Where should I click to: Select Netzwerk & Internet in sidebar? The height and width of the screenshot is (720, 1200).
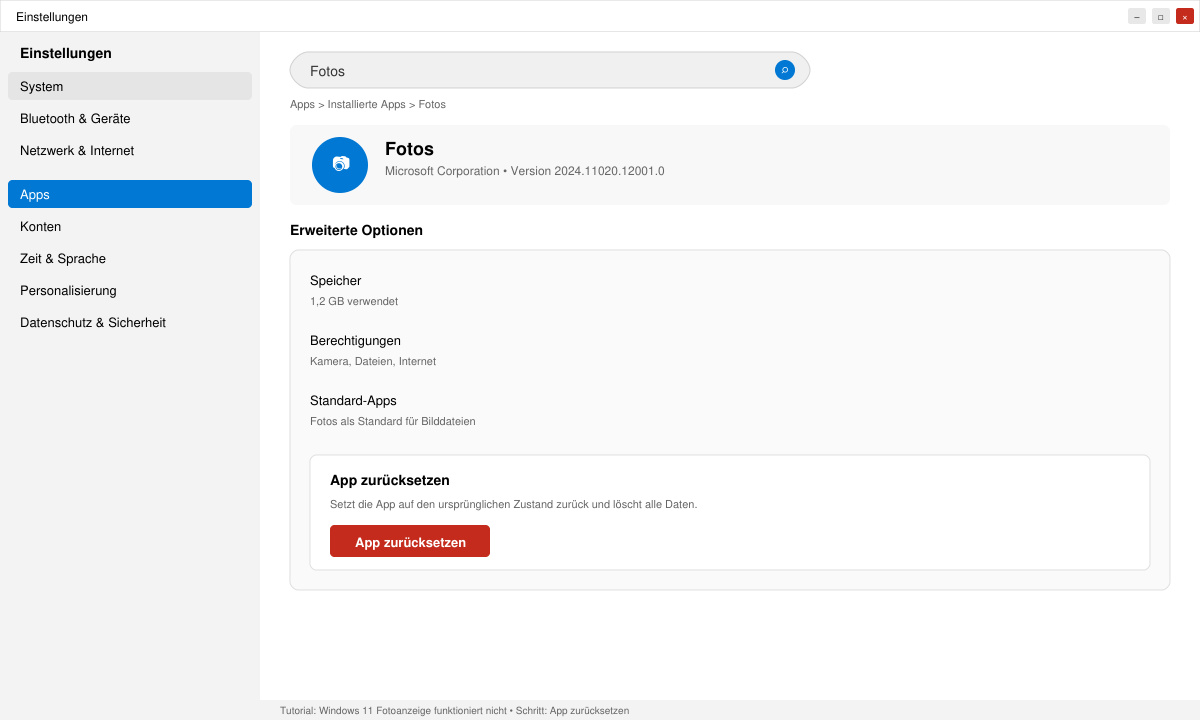tap(130, 150)
